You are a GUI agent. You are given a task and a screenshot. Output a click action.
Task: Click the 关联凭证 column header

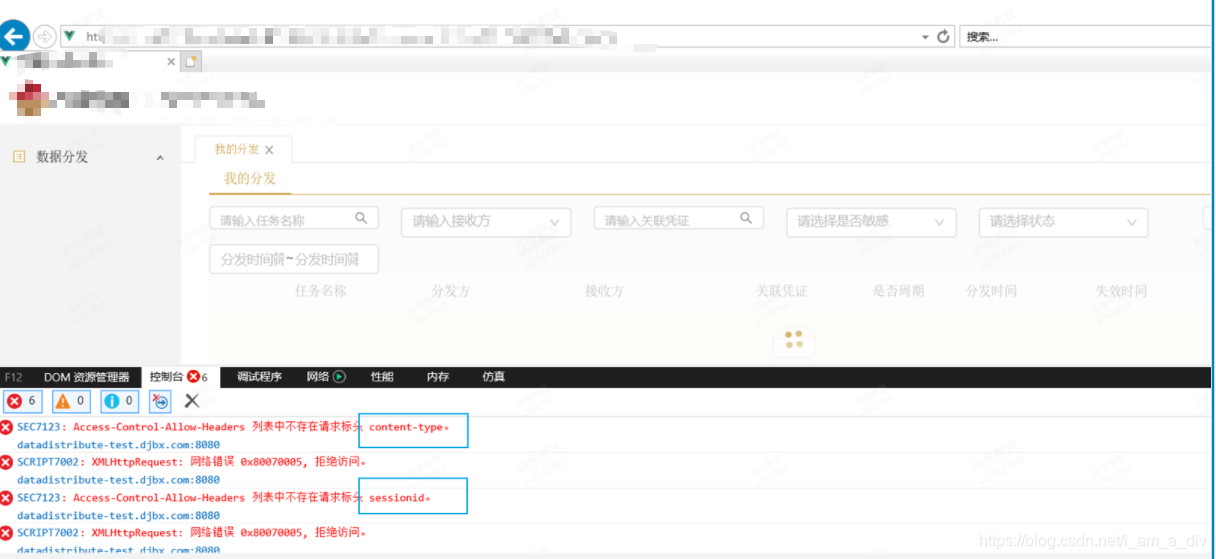coord(782,291)
